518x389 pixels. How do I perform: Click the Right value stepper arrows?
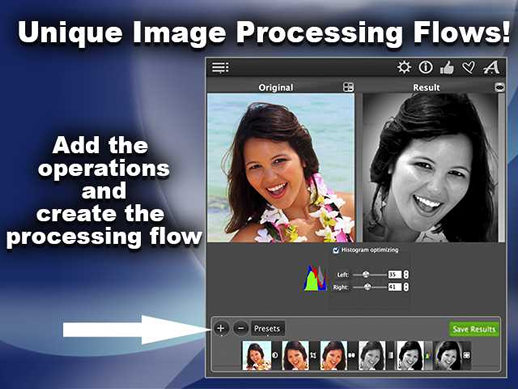(x=406, y=287)
